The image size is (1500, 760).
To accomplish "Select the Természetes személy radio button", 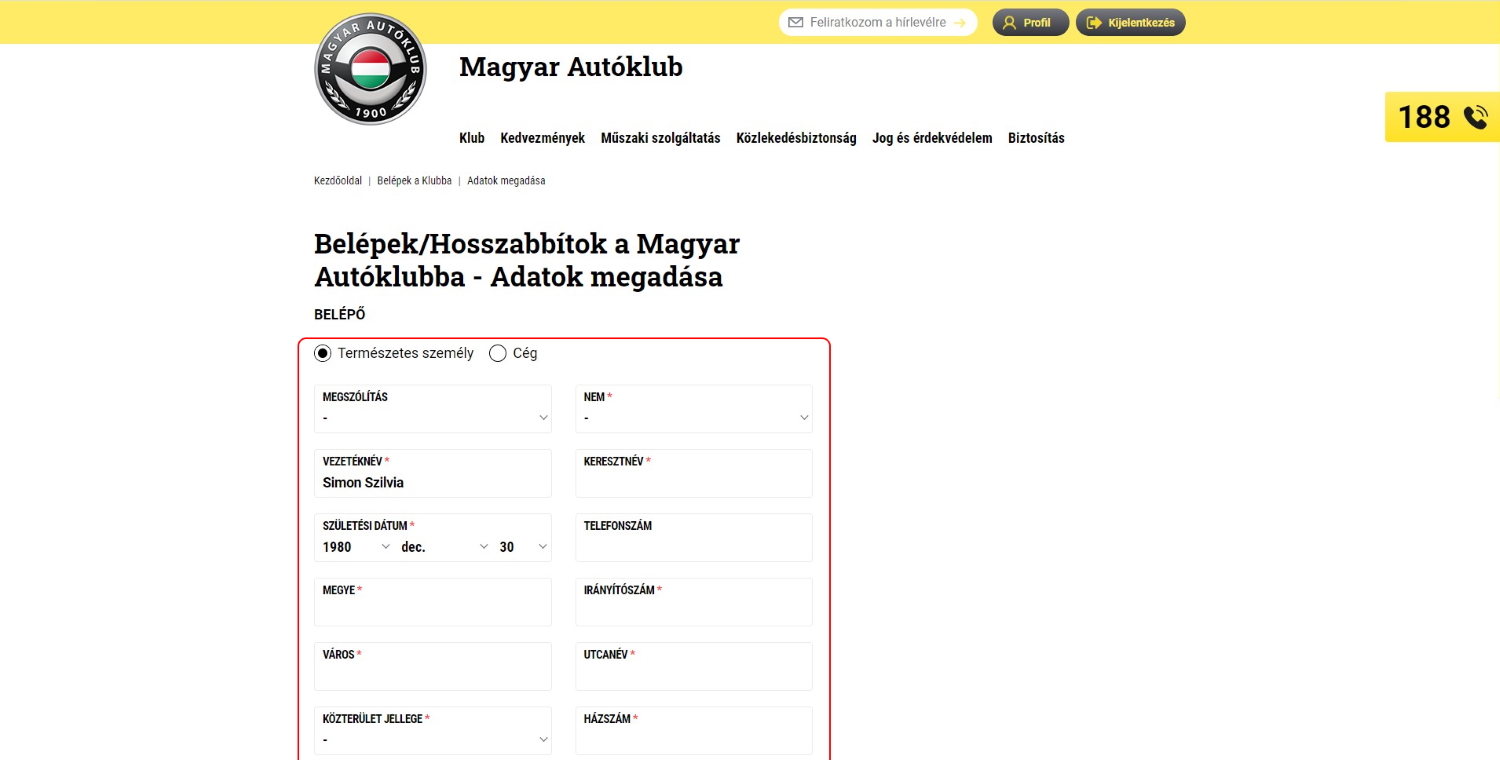I will [x=323, y=353].
